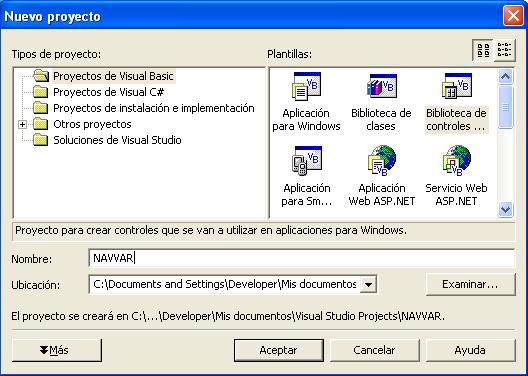Expand more options with the Más button
The height and width of the screenshot is (376, 528).
[57, 350]
